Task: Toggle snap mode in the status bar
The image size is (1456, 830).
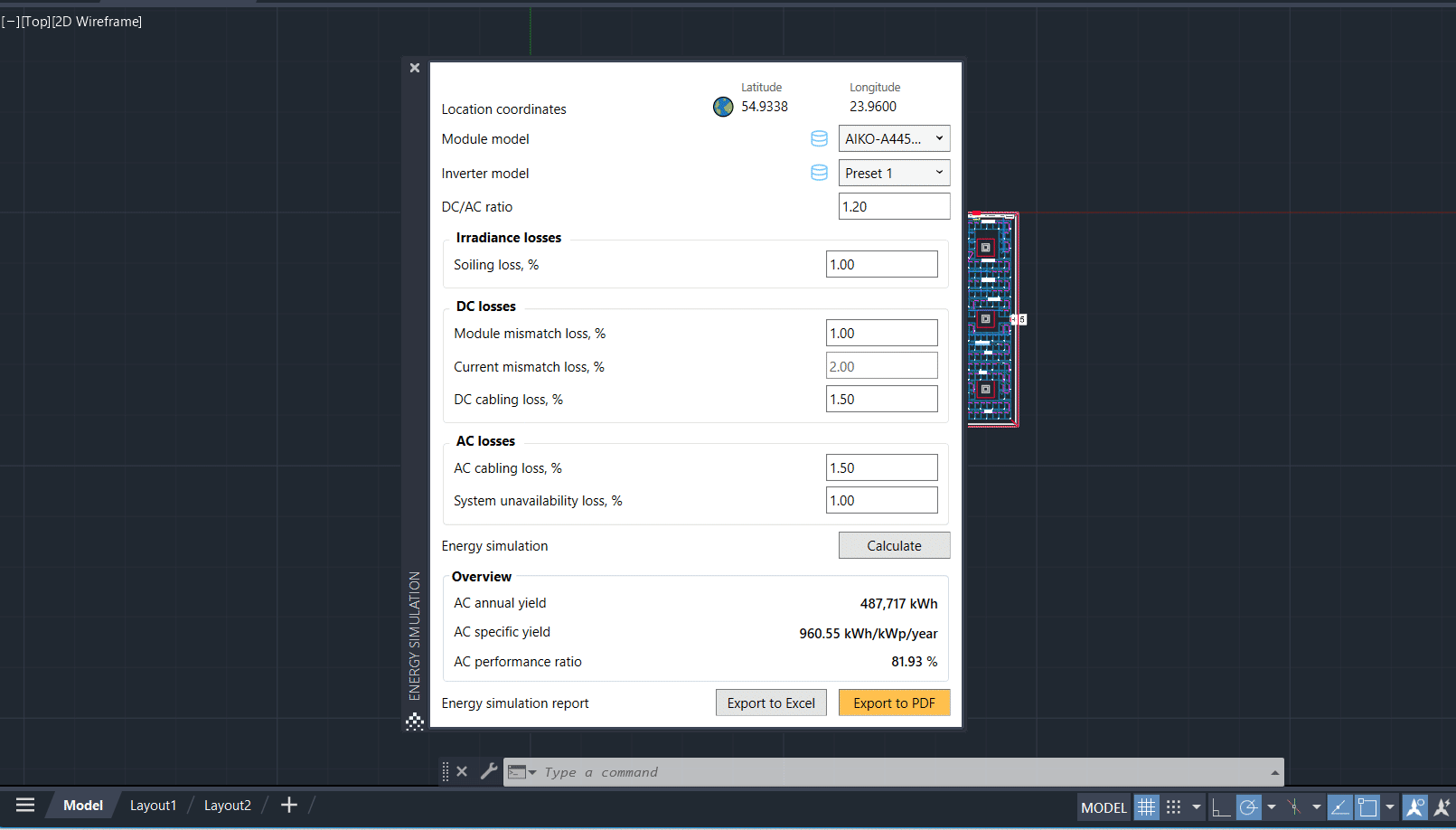Action: click(x=1175, y=806)
